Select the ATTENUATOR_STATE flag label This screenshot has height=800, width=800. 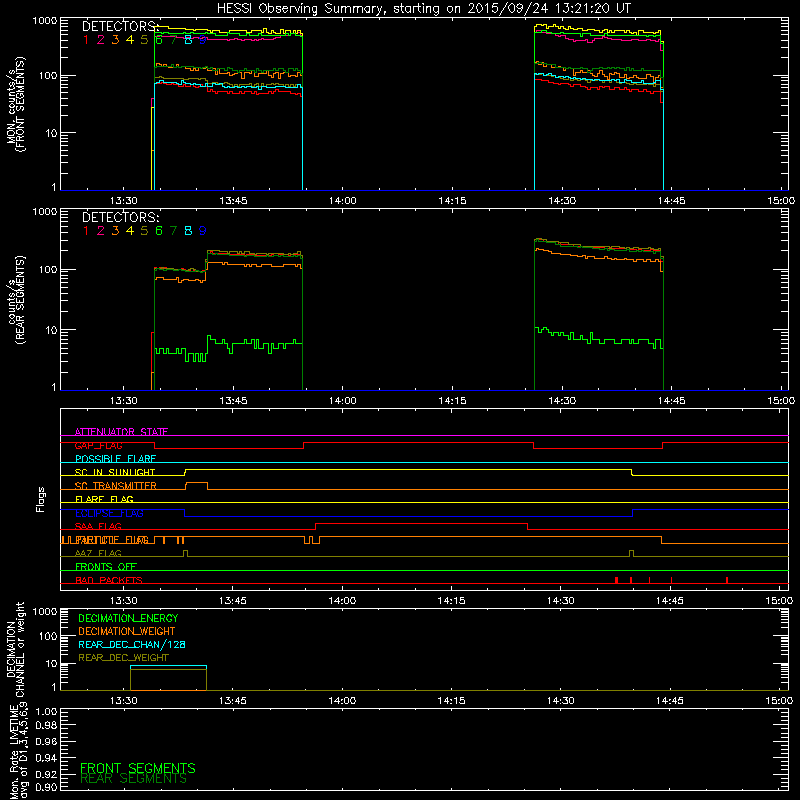[x=121, y=432]
